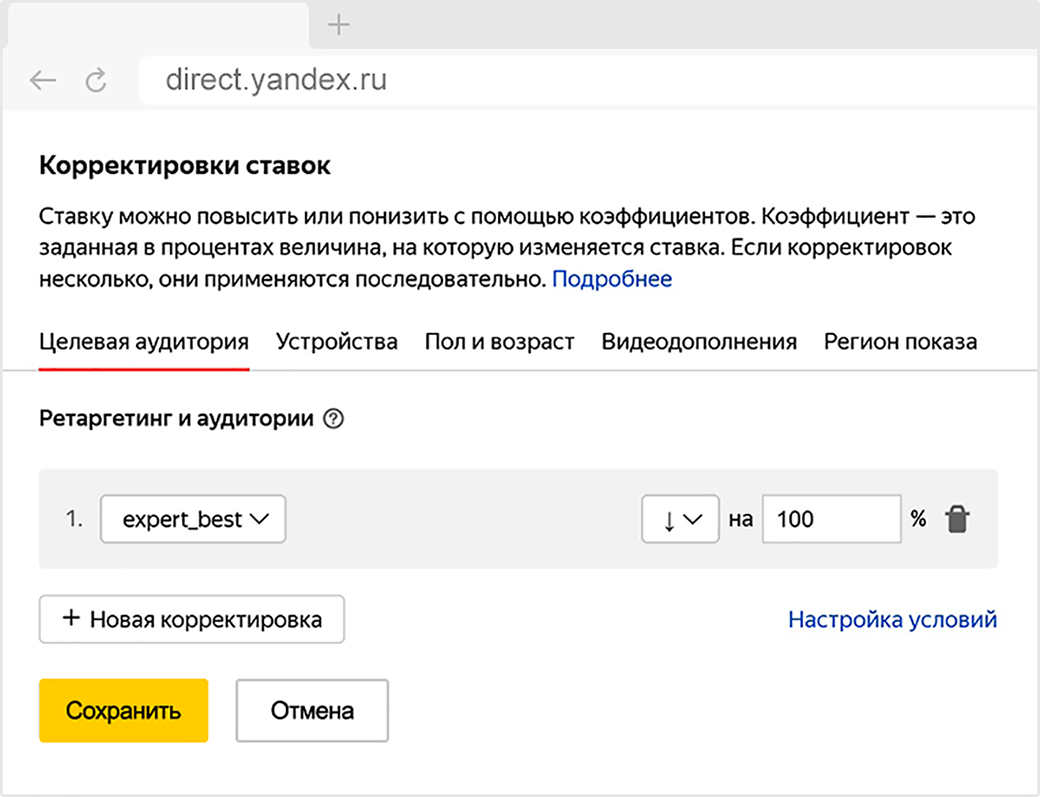Screen dimensions: 1040x797
Task: Click the browser back arrow
Action: click(43, 81)
